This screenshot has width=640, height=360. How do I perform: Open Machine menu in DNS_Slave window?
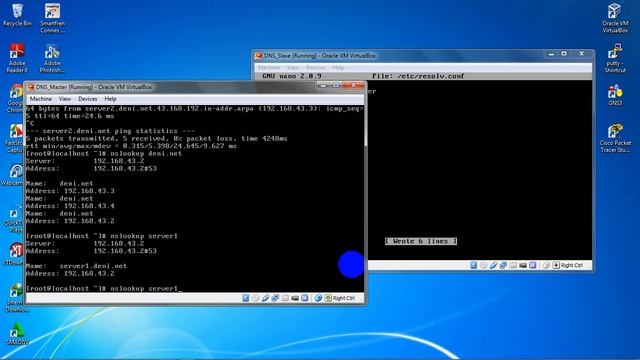coord(269,67)
